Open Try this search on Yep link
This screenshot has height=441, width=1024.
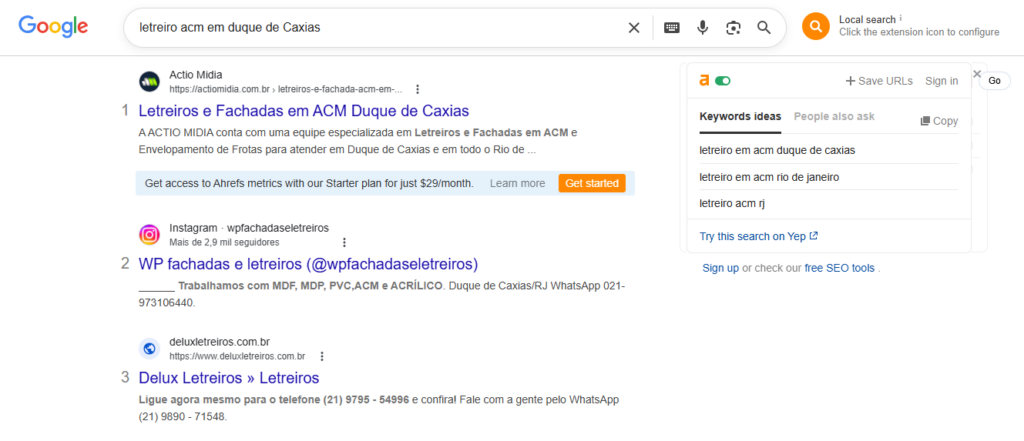pos(758,237)
